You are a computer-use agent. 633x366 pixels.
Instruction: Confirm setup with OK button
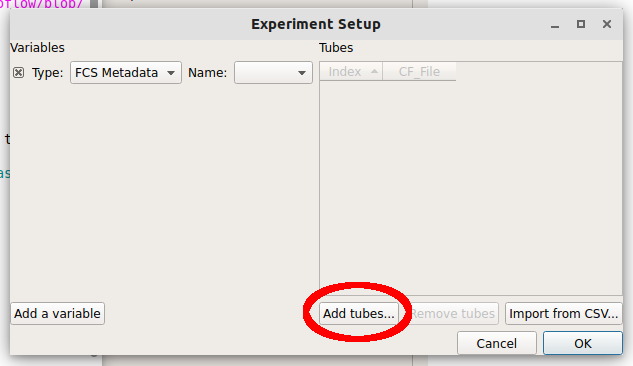(583, 343)
